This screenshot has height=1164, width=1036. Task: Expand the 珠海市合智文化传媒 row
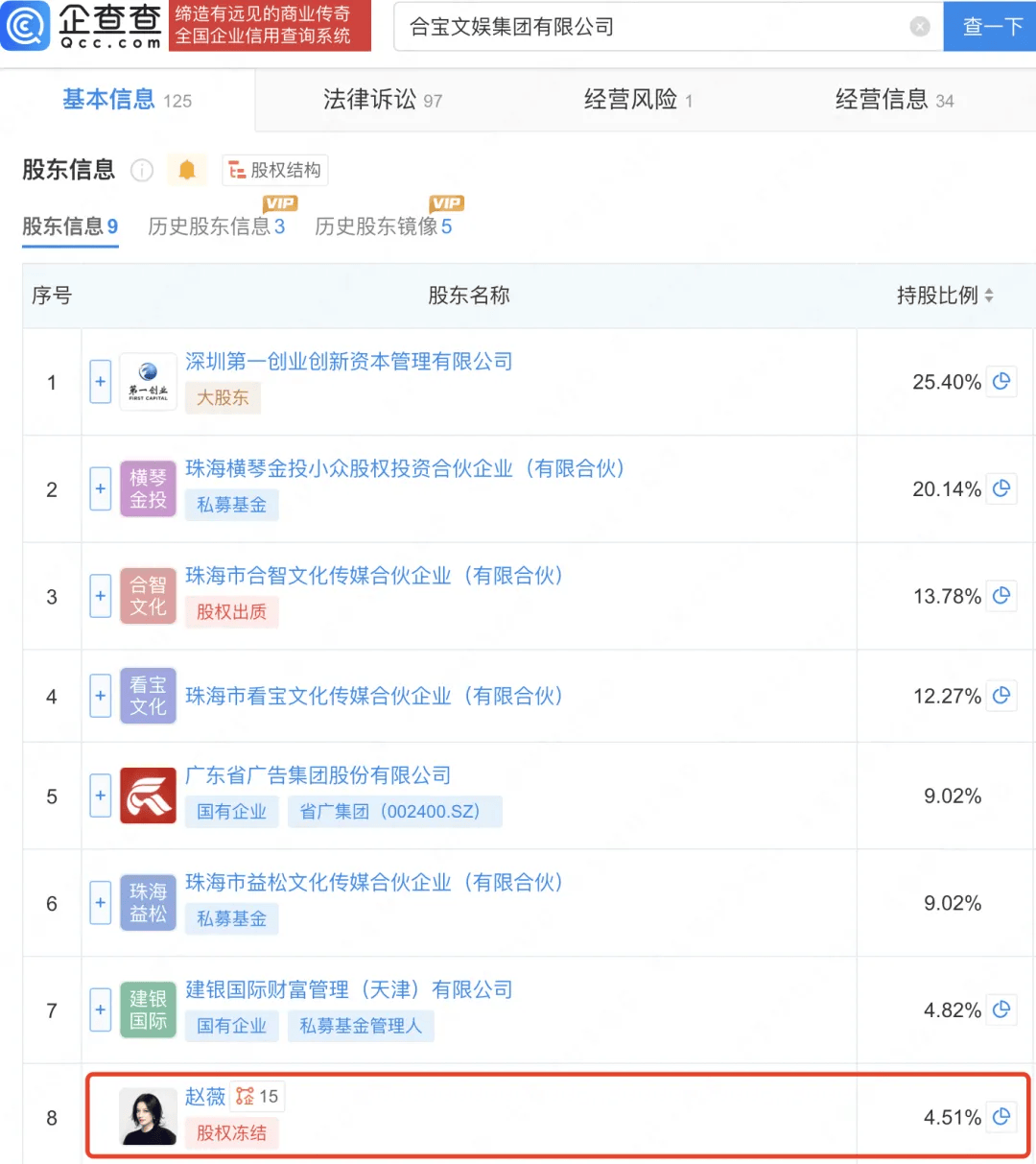click(x=100, y=596)
